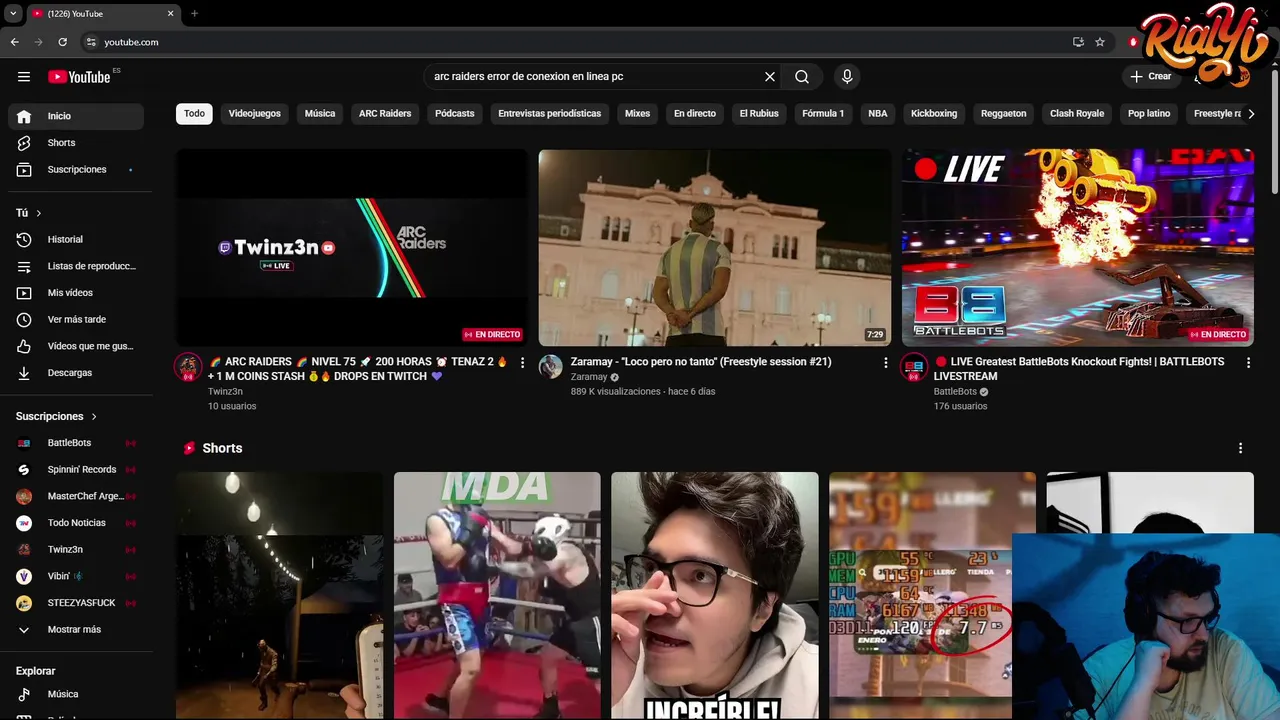Screen dimensions: 1280x720
Task: Open the Twinz3n channel avatar
Action: [x=188, y=366]
